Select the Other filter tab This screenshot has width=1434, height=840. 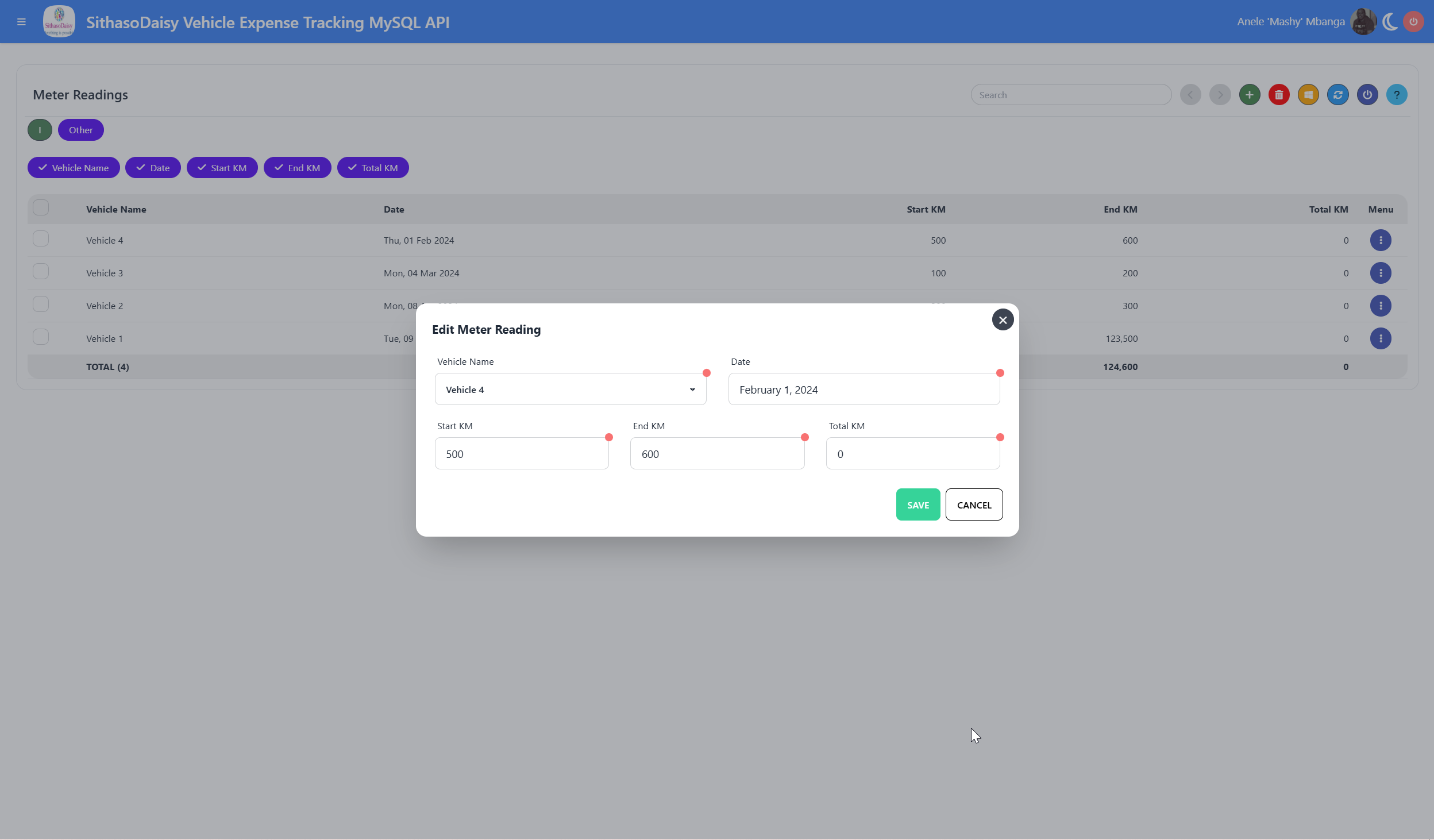click(80, 130)
